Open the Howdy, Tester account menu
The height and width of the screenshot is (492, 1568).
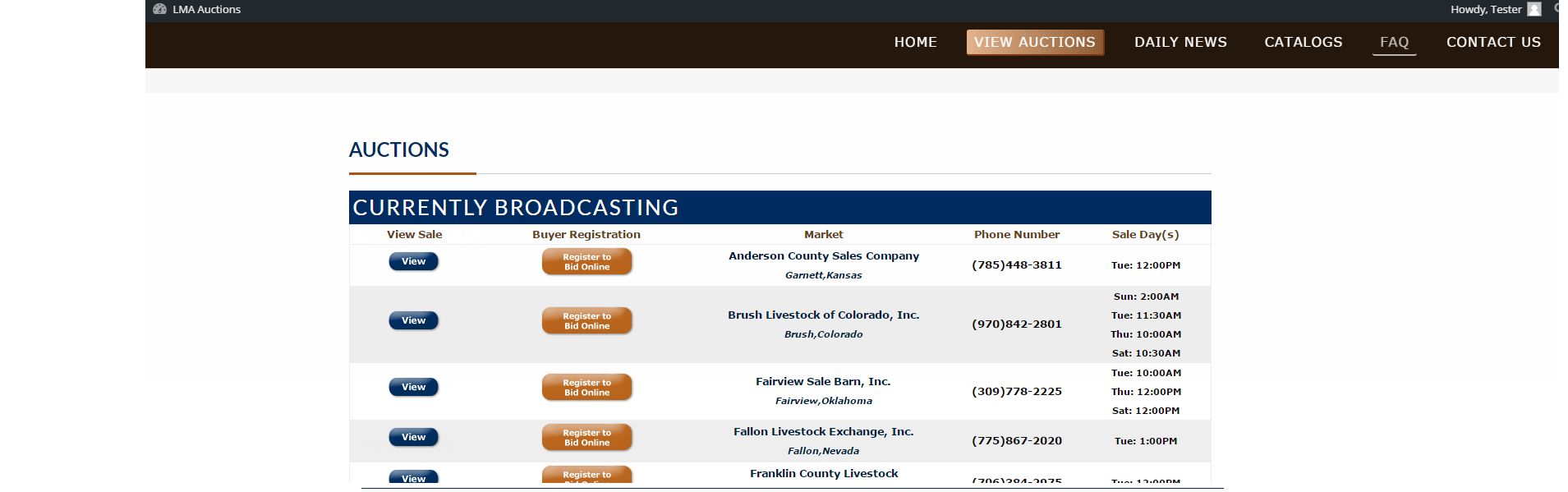pos(1495,9)
